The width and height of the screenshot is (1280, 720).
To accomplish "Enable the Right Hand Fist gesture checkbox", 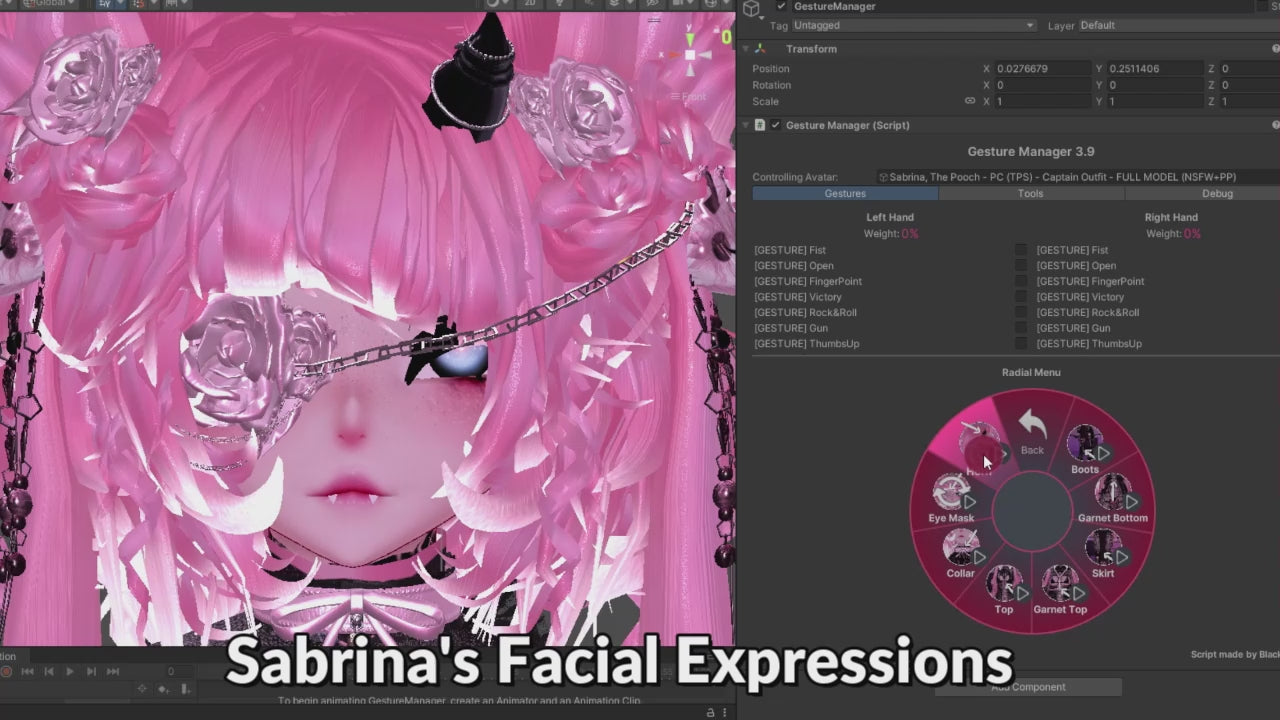I will (x=1021, y=250).
